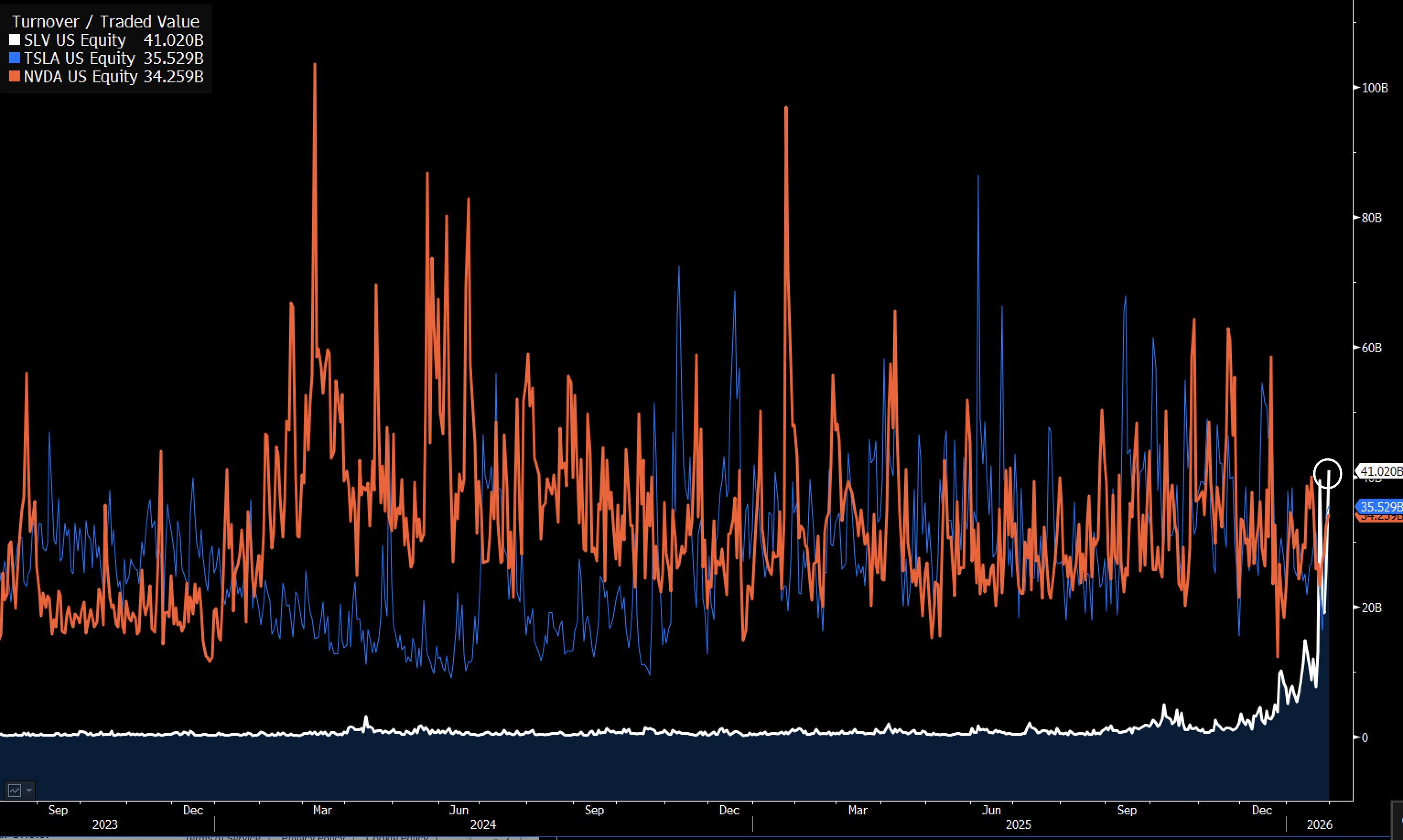Viewport: 1403px width, 840px height.
Task: Open the chart type dropdown arrow
Action: click(x=29, y=790)
